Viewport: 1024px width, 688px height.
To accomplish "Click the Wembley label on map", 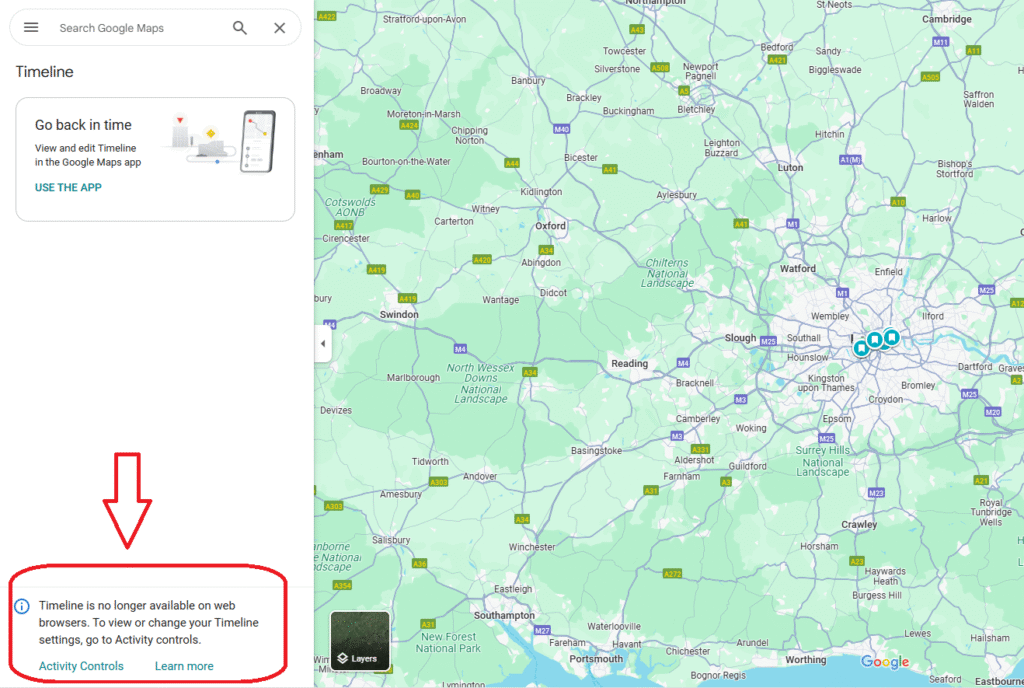I will pos(830,316).
